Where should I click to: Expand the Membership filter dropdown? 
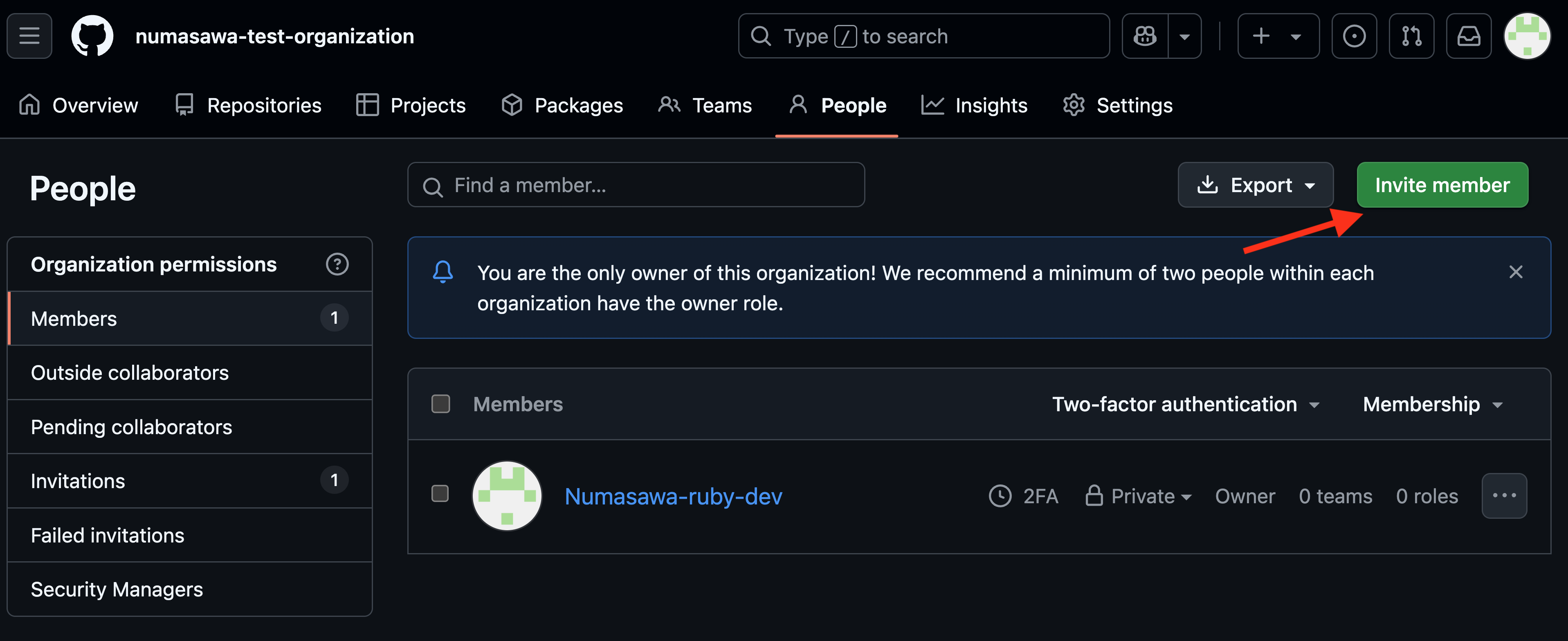tap(1432, 404)
